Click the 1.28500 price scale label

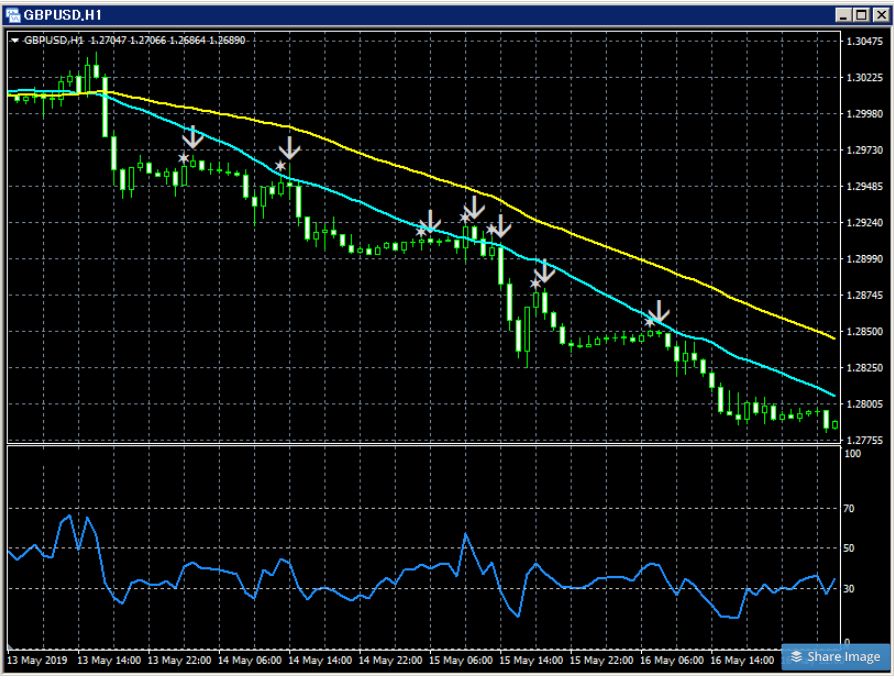[x=865, y=331]
